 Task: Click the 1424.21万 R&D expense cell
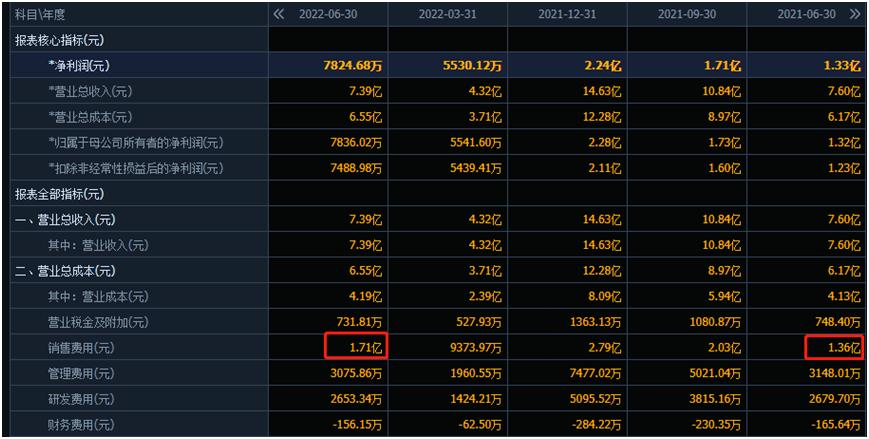(474, 400)
